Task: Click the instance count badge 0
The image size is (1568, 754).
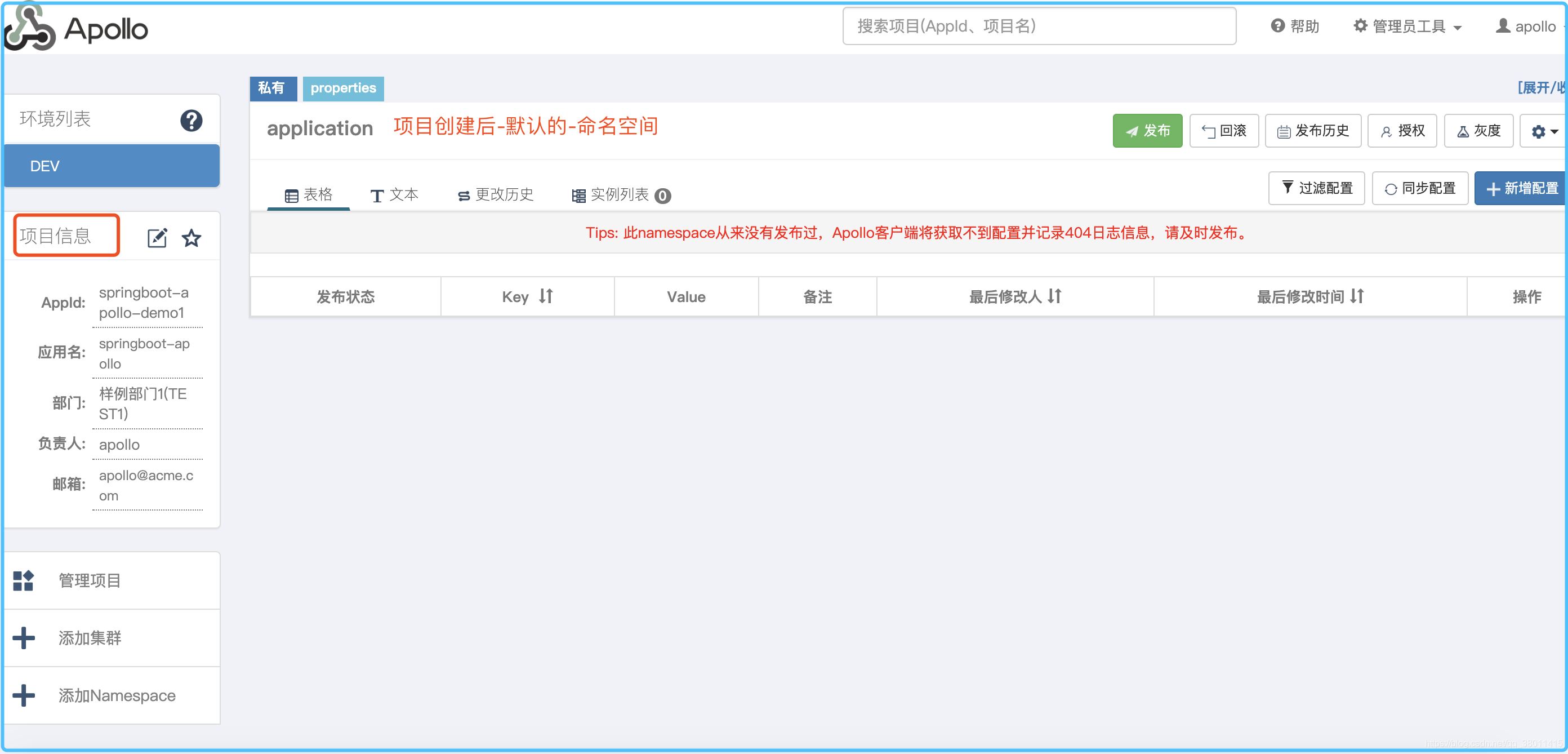Action: click(x=663, y=196)
